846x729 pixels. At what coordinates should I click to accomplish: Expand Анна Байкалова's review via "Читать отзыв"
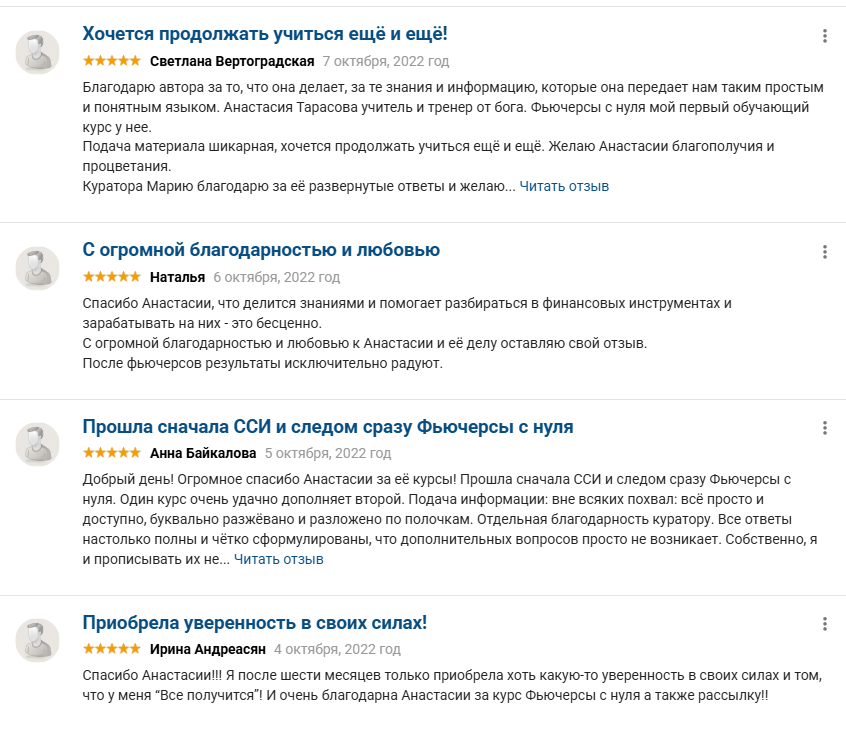tap(278, 559)
